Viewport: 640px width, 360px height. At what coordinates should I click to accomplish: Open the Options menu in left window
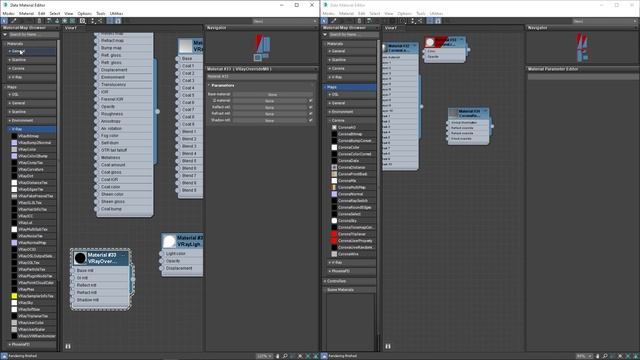coord(84,13)
